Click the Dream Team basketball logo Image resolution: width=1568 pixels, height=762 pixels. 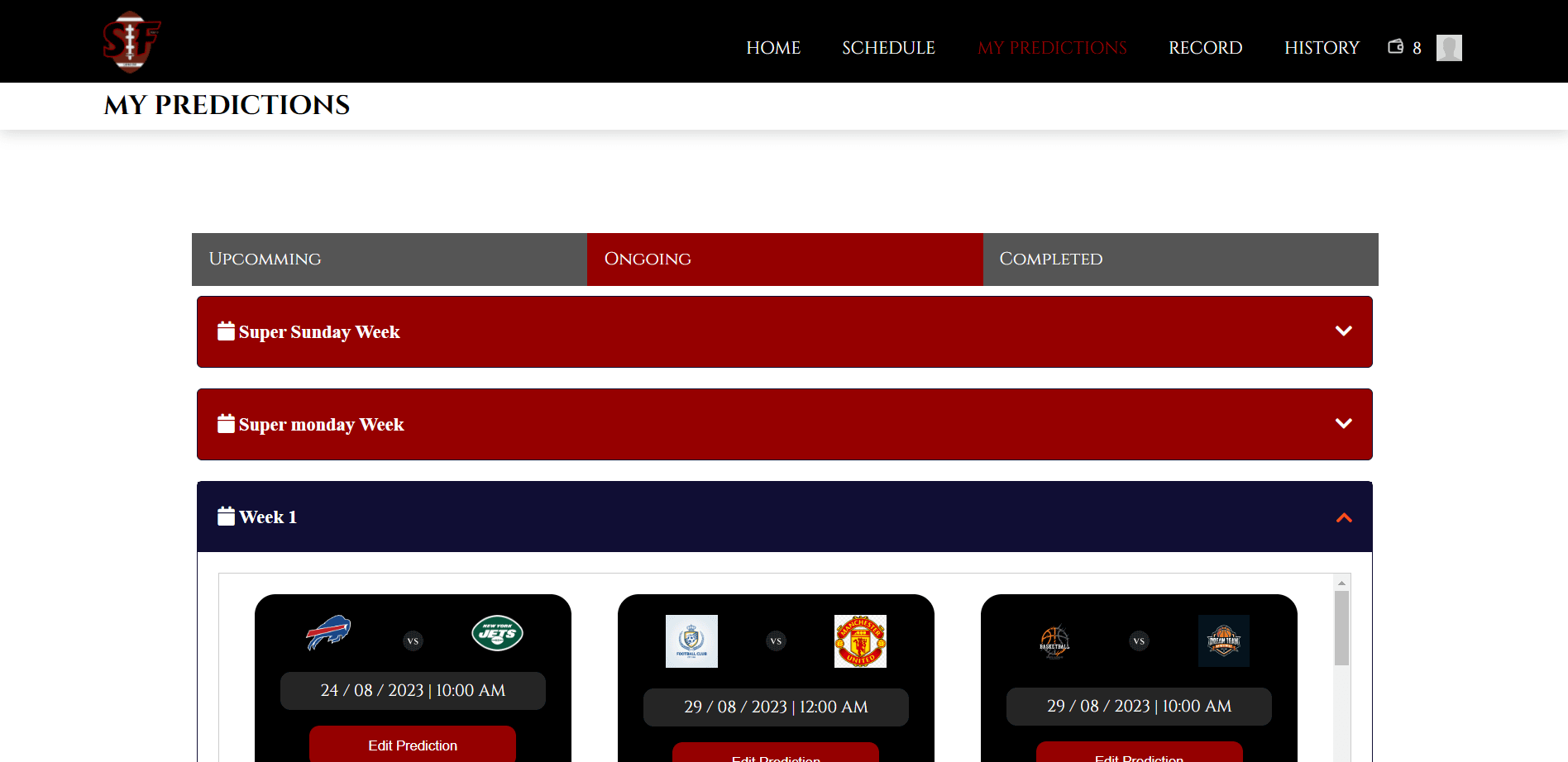tap(1223, 641)
